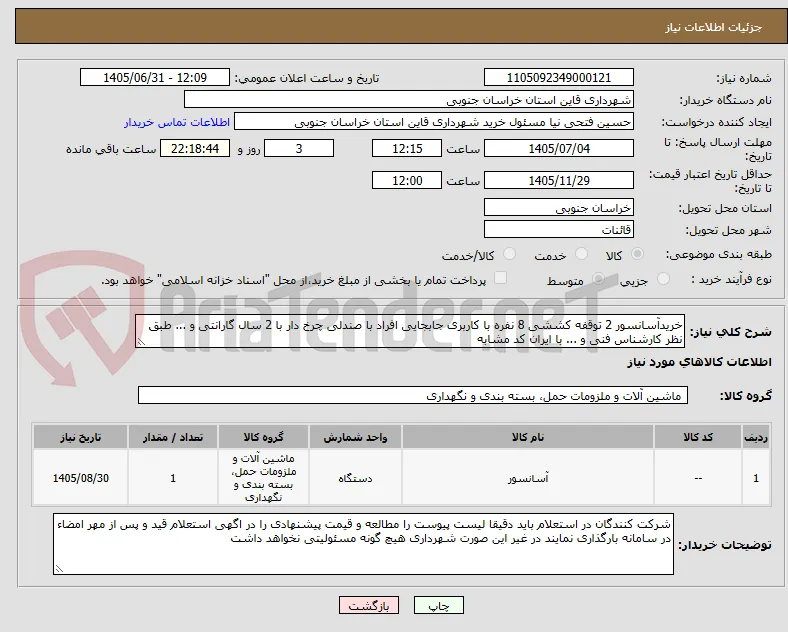Image resolution: width=788 pixels, height=632 pixels.
Task: Click the دستگاه unit cell
Action: pyautogui.click(x=355, y=478)
